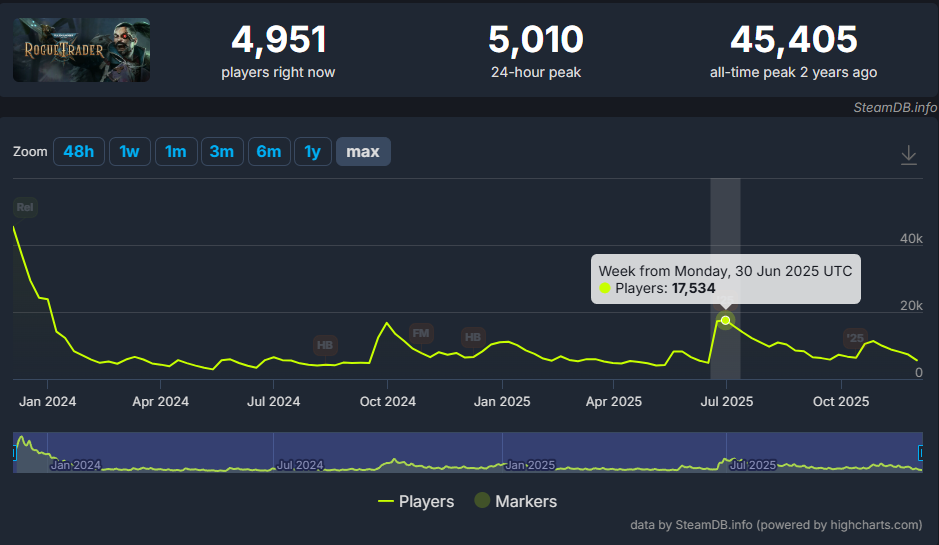Grab the left navigator range handle
This screenshot has height=545, width=939.
point(14,453)
